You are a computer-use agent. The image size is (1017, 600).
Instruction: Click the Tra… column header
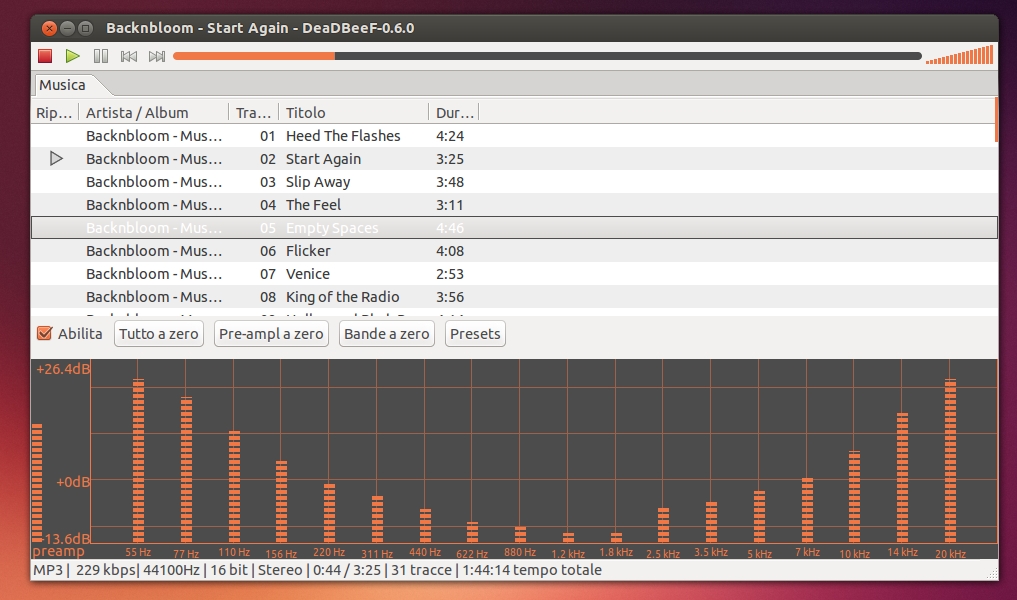[x=254, y=113]
